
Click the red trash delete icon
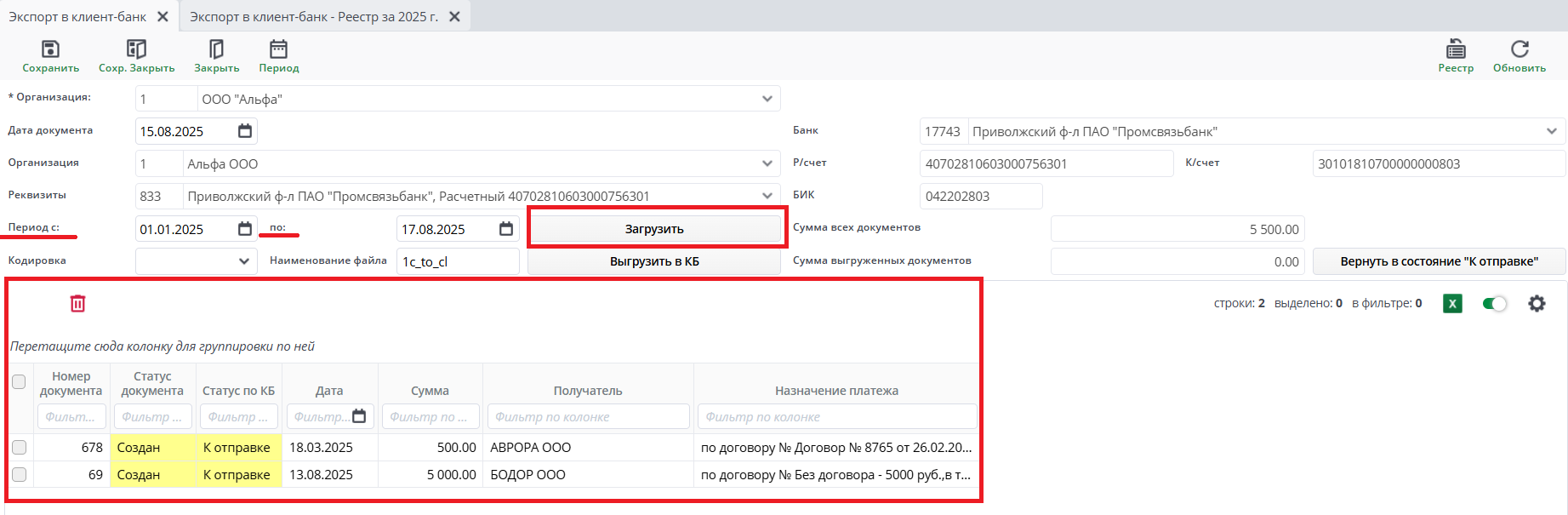point(77,303)
